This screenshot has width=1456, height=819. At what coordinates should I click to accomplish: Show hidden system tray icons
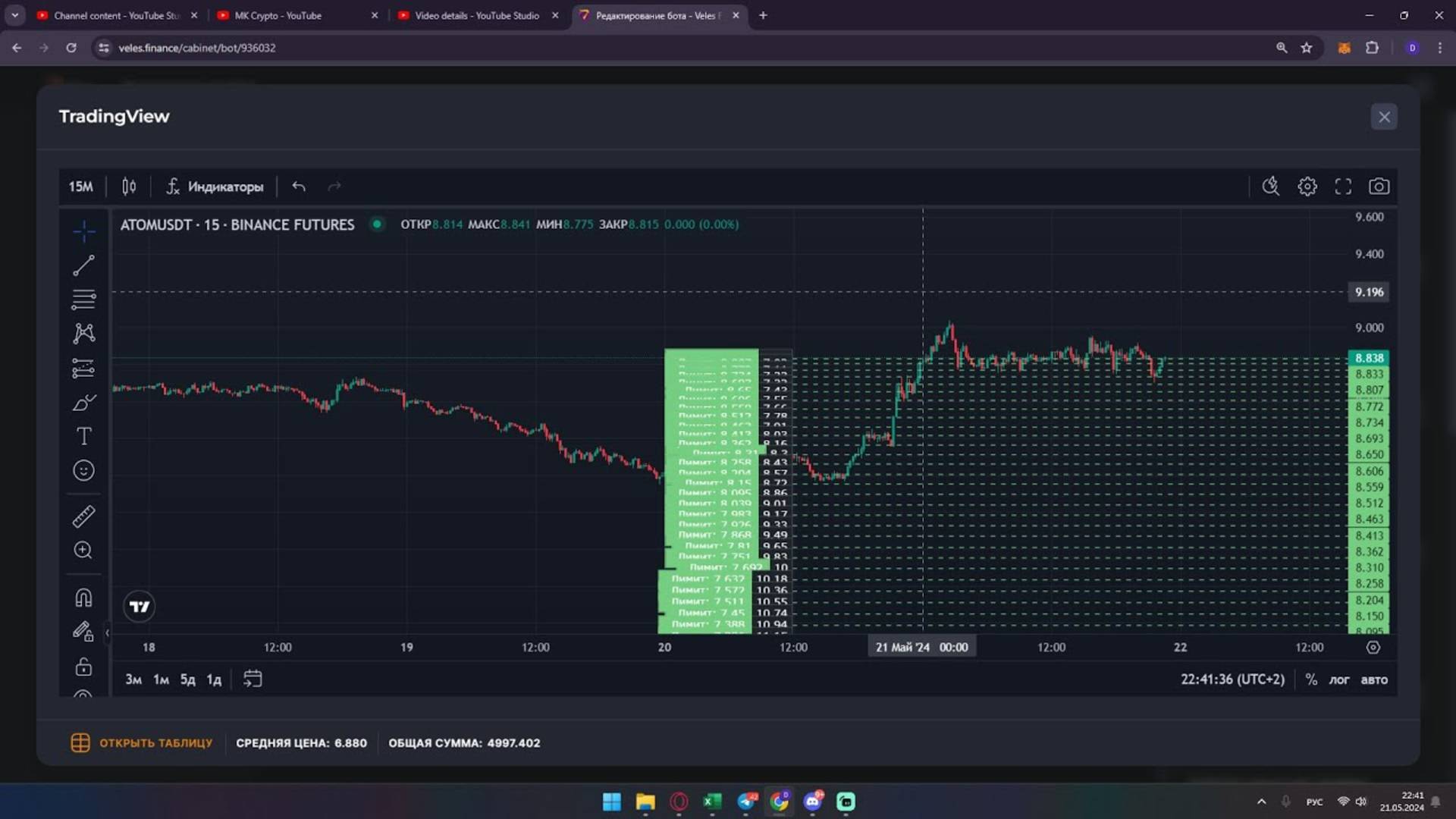[x=1261, y=802]
